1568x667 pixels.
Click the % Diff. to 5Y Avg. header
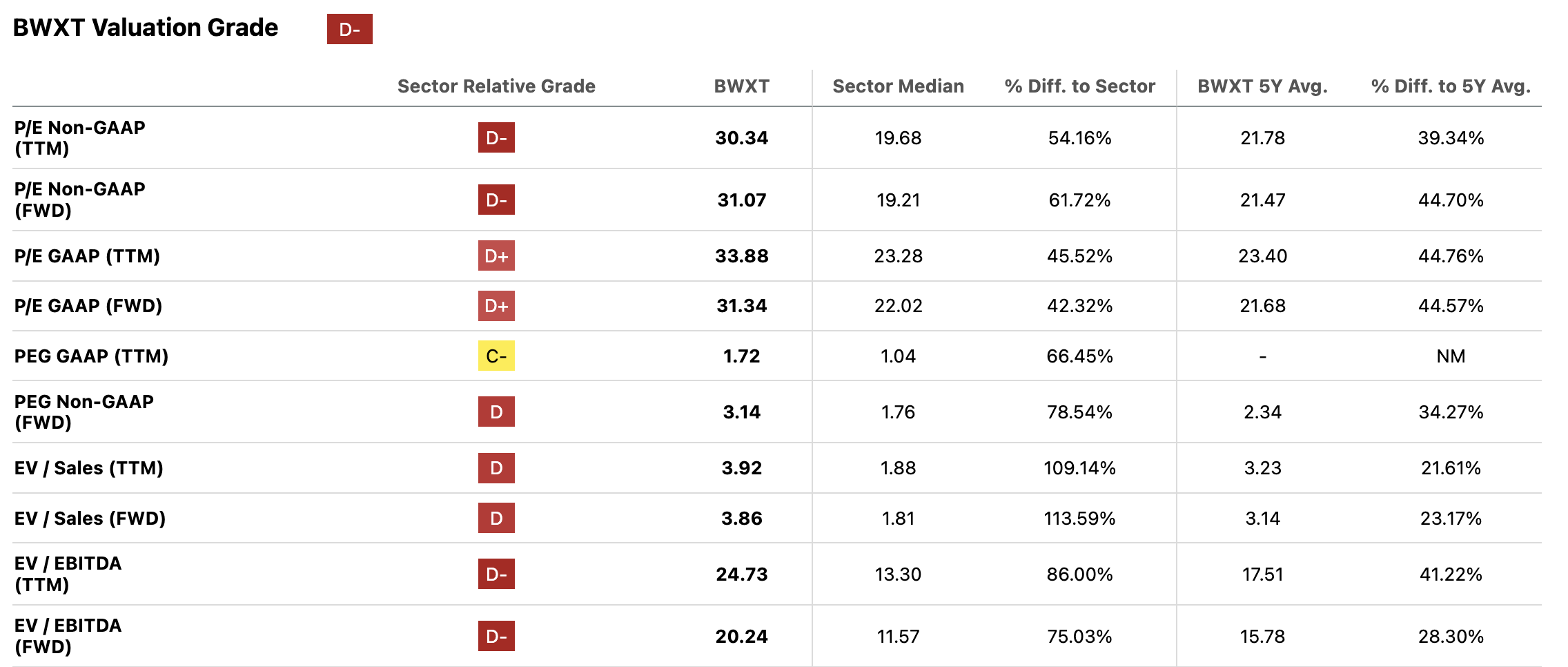(x=1451, y=86)
